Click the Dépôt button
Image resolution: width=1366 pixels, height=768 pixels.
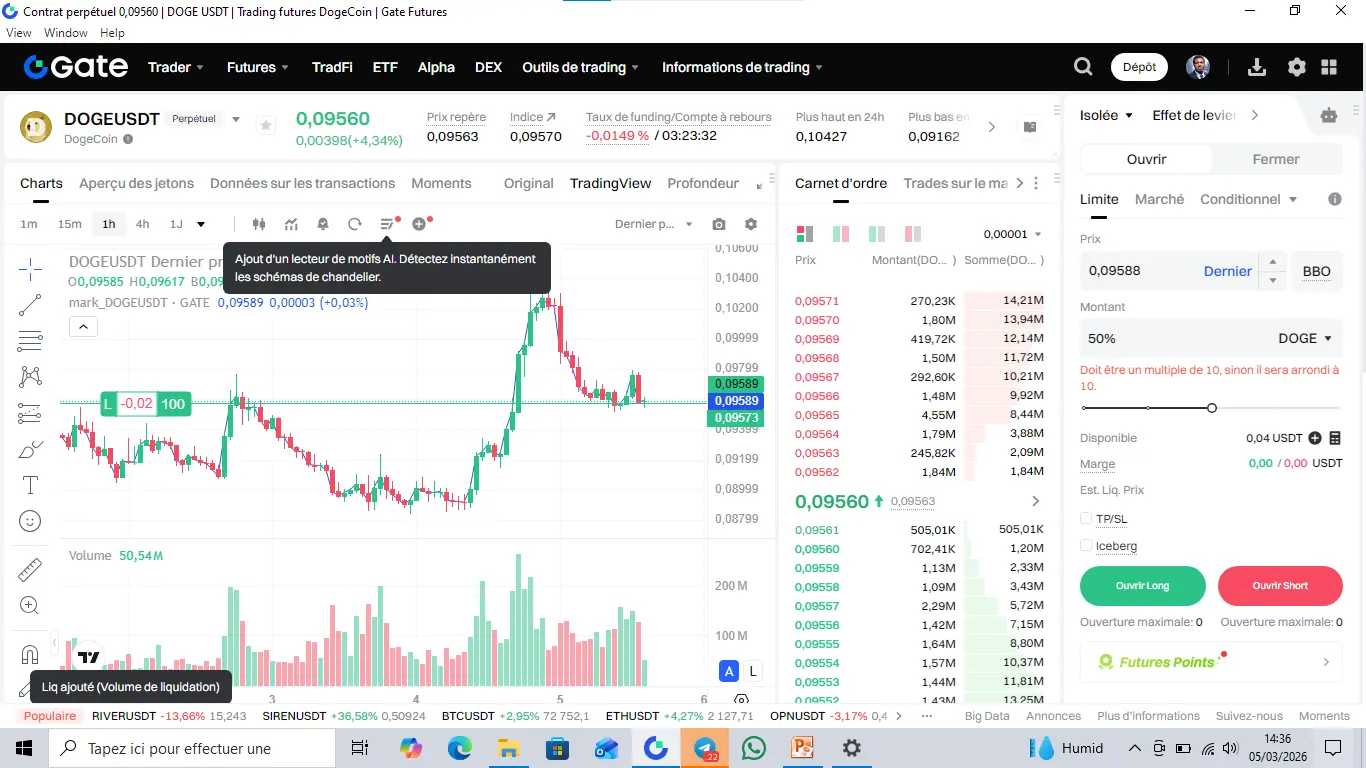pos(1139,67)
